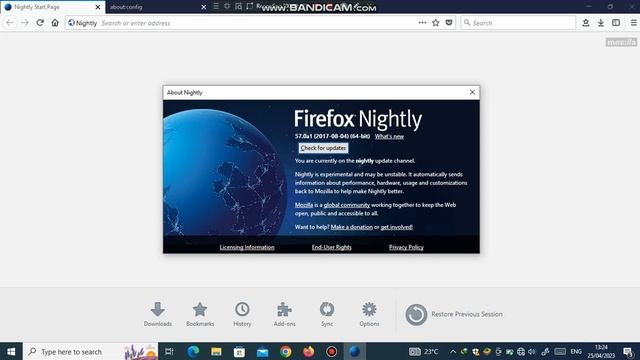Launch Microsoft Edge from the taskbar
This screenshot has width=640, height=360.
tap(193, 351)
